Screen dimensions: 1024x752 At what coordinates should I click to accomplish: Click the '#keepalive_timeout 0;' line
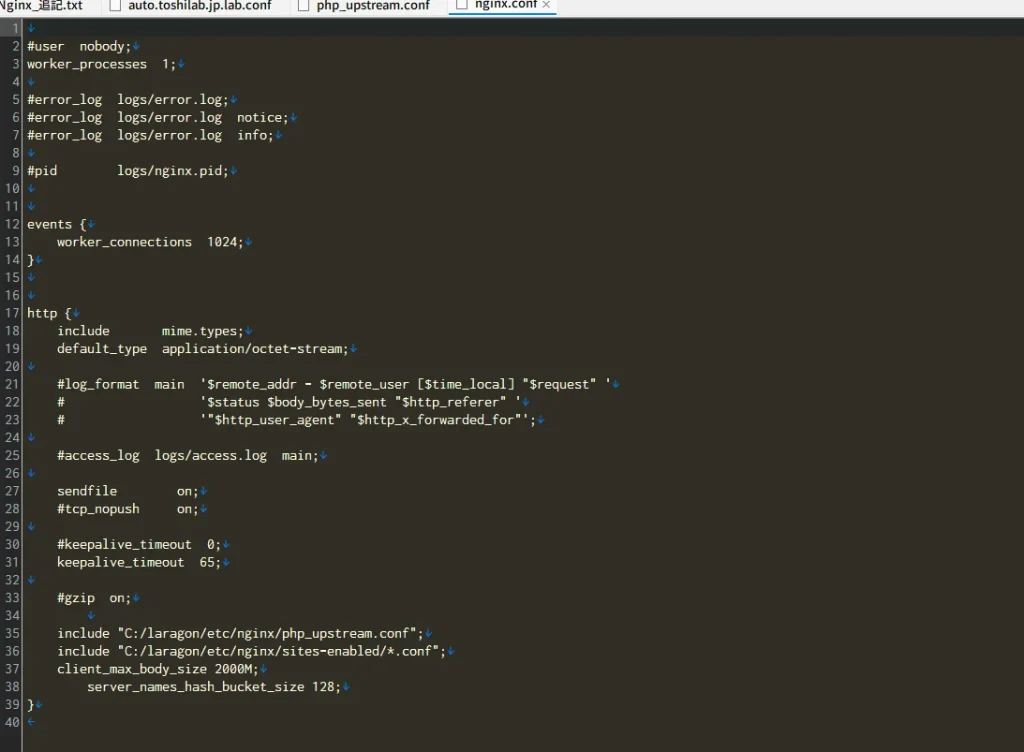[x=138, y=544]
